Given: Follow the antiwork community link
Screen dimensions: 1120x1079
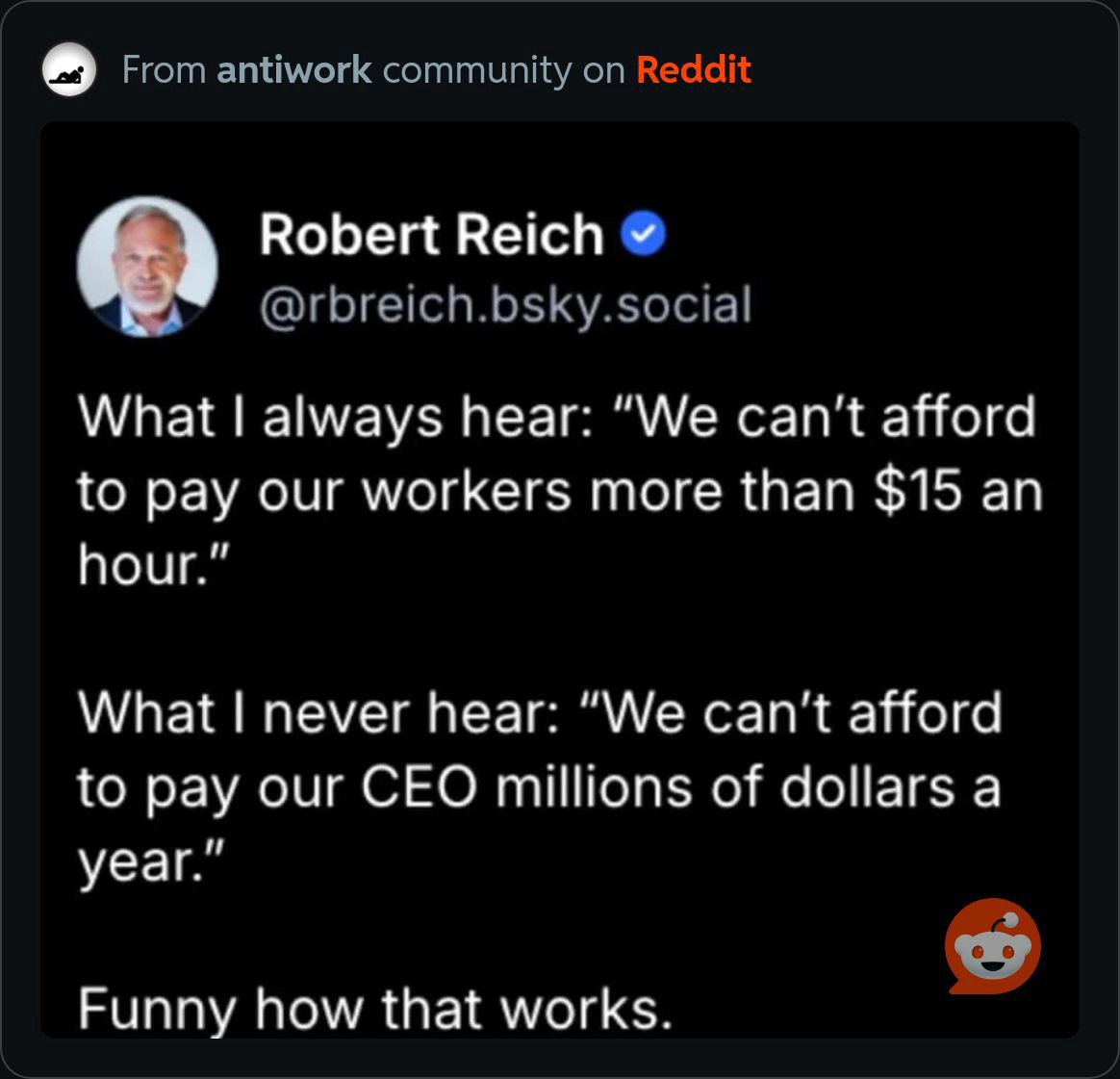Looking at the screenshot, I should [293, 70].
